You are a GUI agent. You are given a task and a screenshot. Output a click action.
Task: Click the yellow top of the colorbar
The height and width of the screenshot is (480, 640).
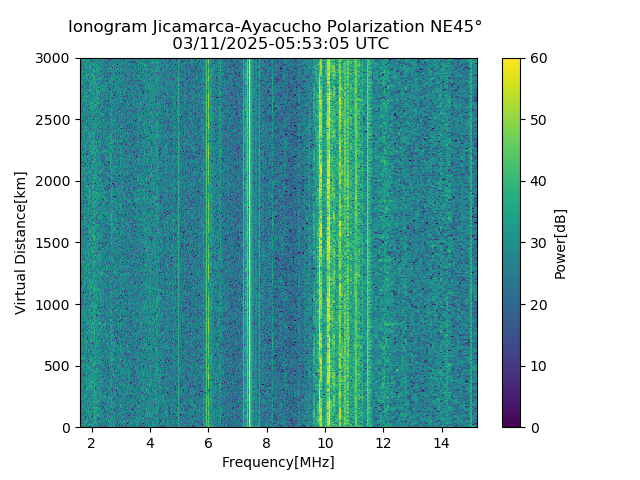tap(511, 63)
